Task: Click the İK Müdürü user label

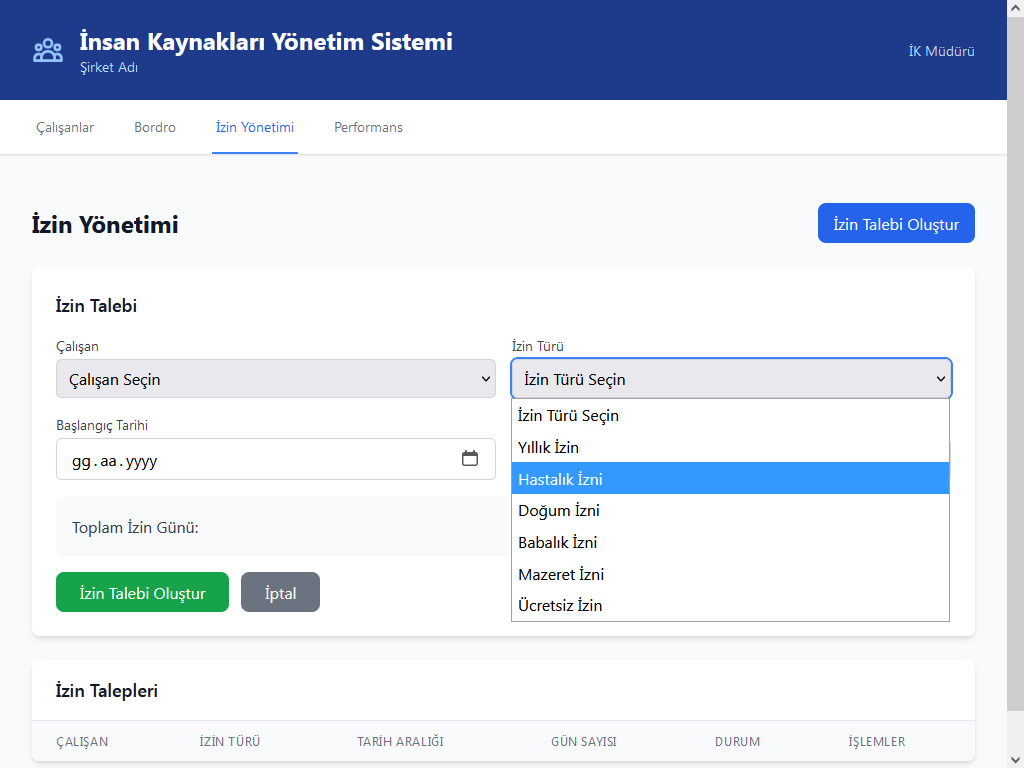Action: coord(941,51)
